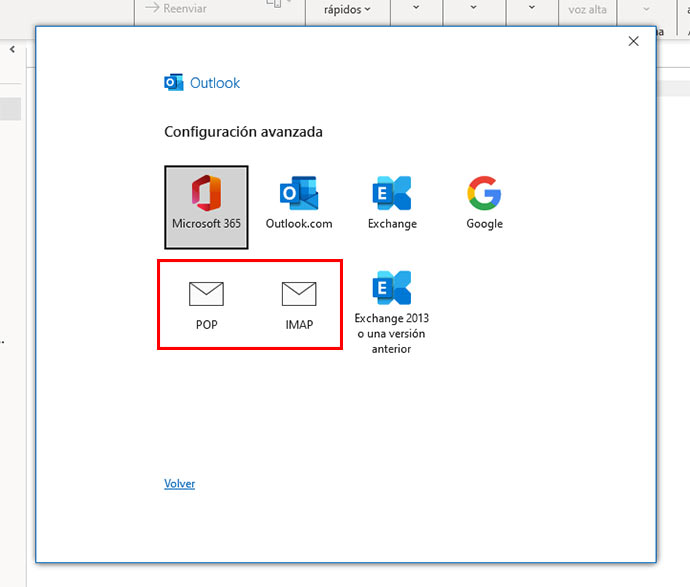Choose Exchange 2013 o una versión anterior
Image resolution: width=690 pixels, height=587 pixels.
pos(392,312)
